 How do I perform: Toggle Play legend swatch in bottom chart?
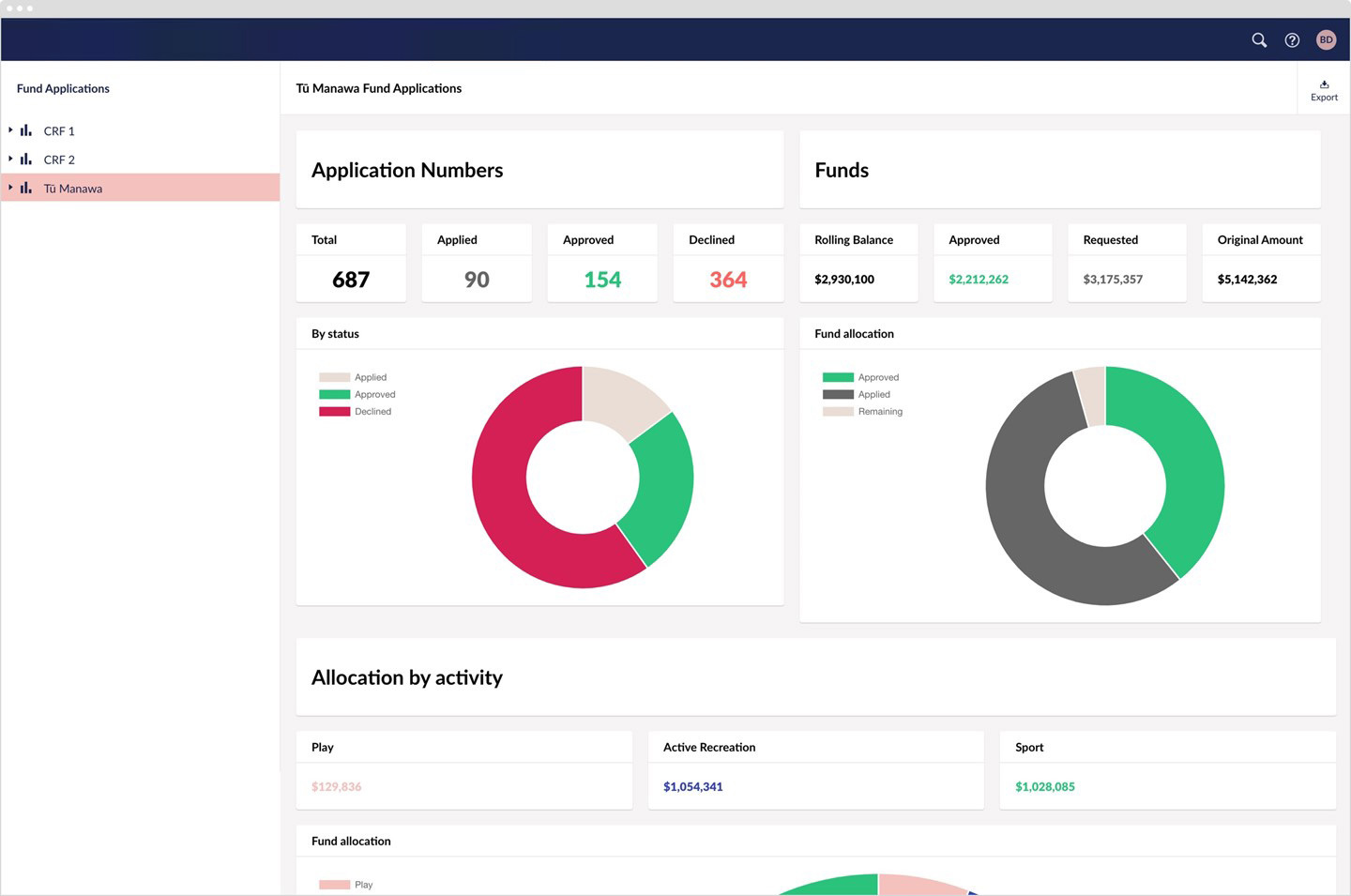click(334, 885)
